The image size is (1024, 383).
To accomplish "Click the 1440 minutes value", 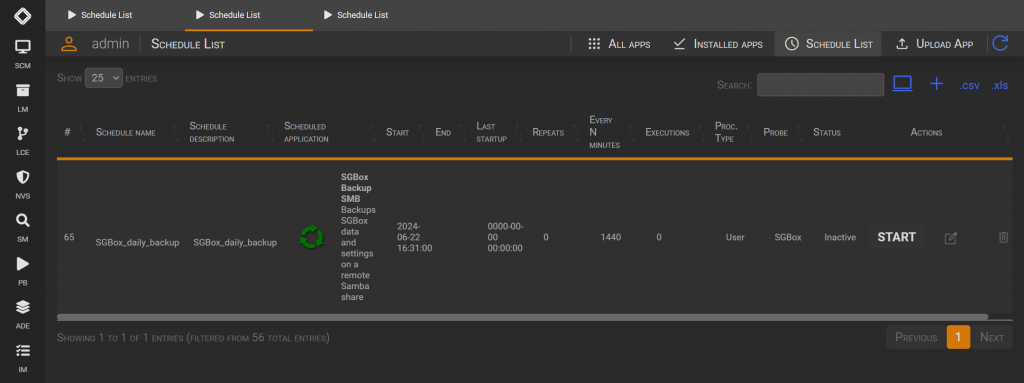I will tap(611, 237).
